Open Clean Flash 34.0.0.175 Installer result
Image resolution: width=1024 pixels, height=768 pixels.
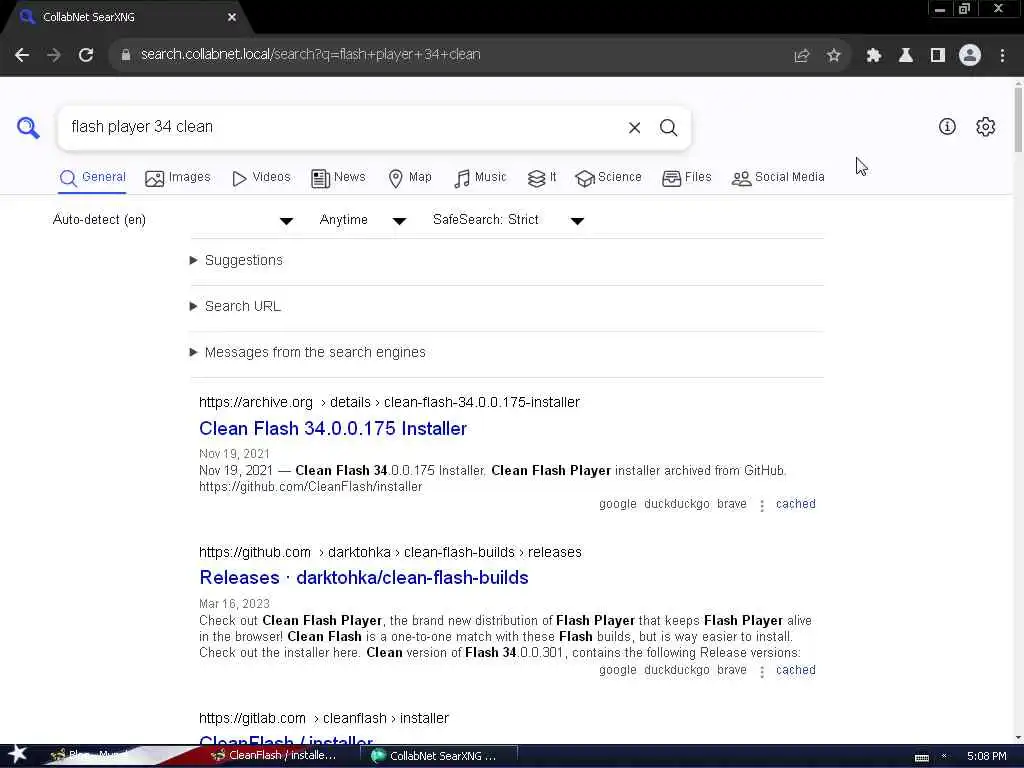[x=333, y=428]
